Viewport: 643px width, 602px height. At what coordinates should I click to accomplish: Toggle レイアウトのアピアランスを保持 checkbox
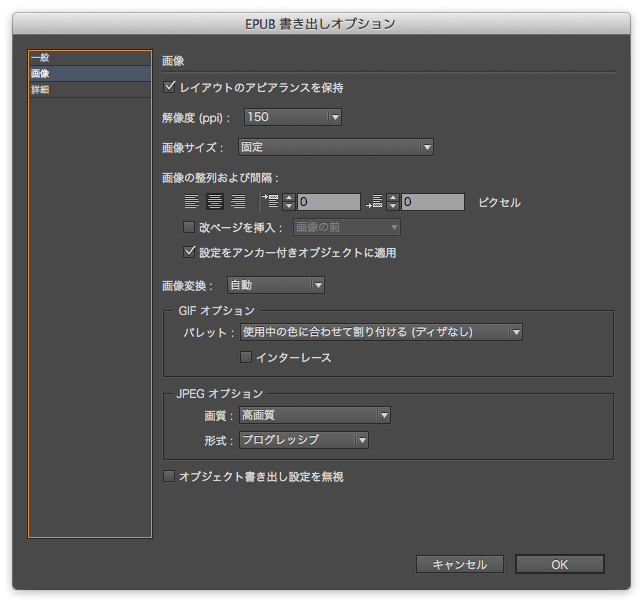click(169, 87)
